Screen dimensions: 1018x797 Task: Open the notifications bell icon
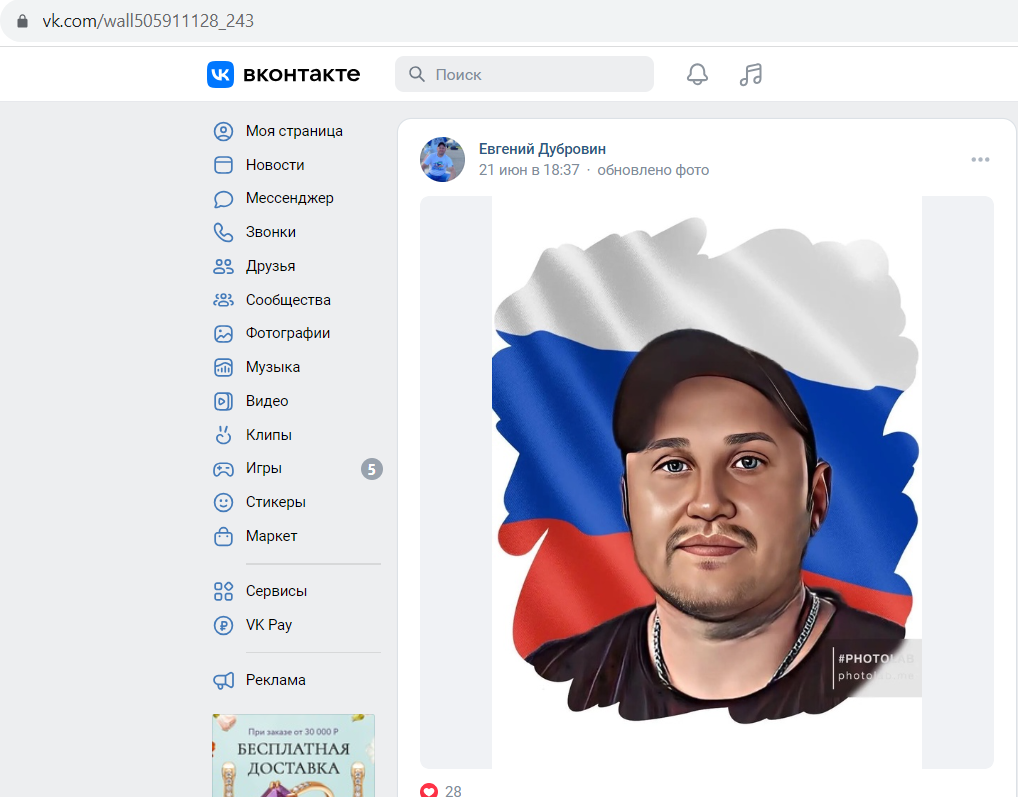pyautogui.click(x=697, y=74)
